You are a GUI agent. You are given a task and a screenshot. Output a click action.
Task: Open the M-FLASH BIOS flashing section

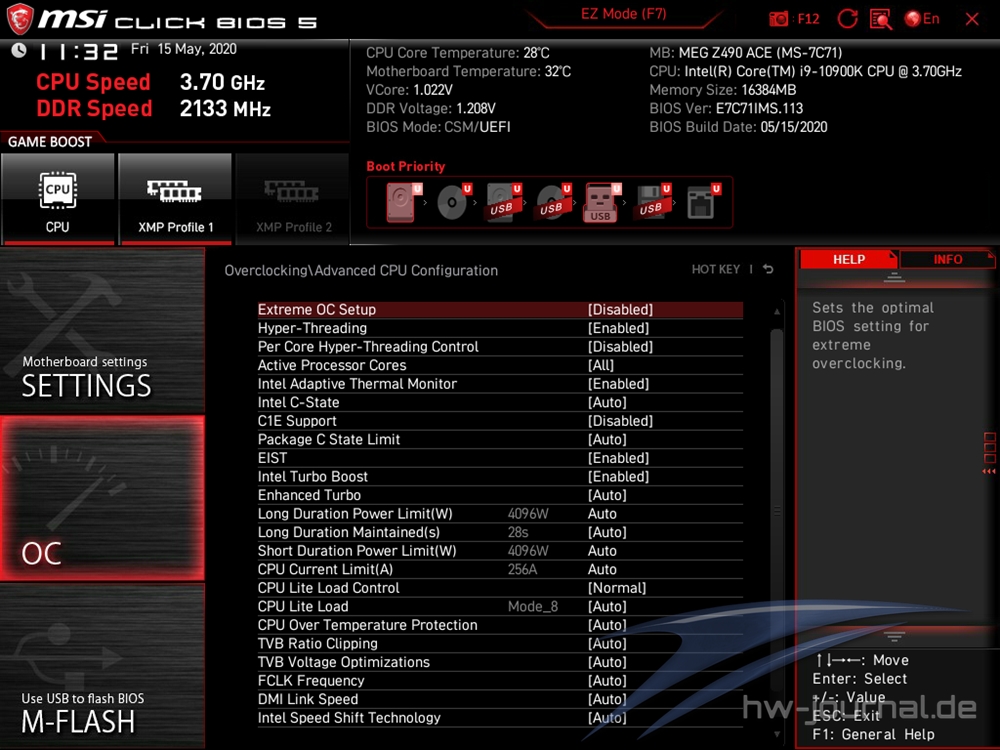click(102, 666)
